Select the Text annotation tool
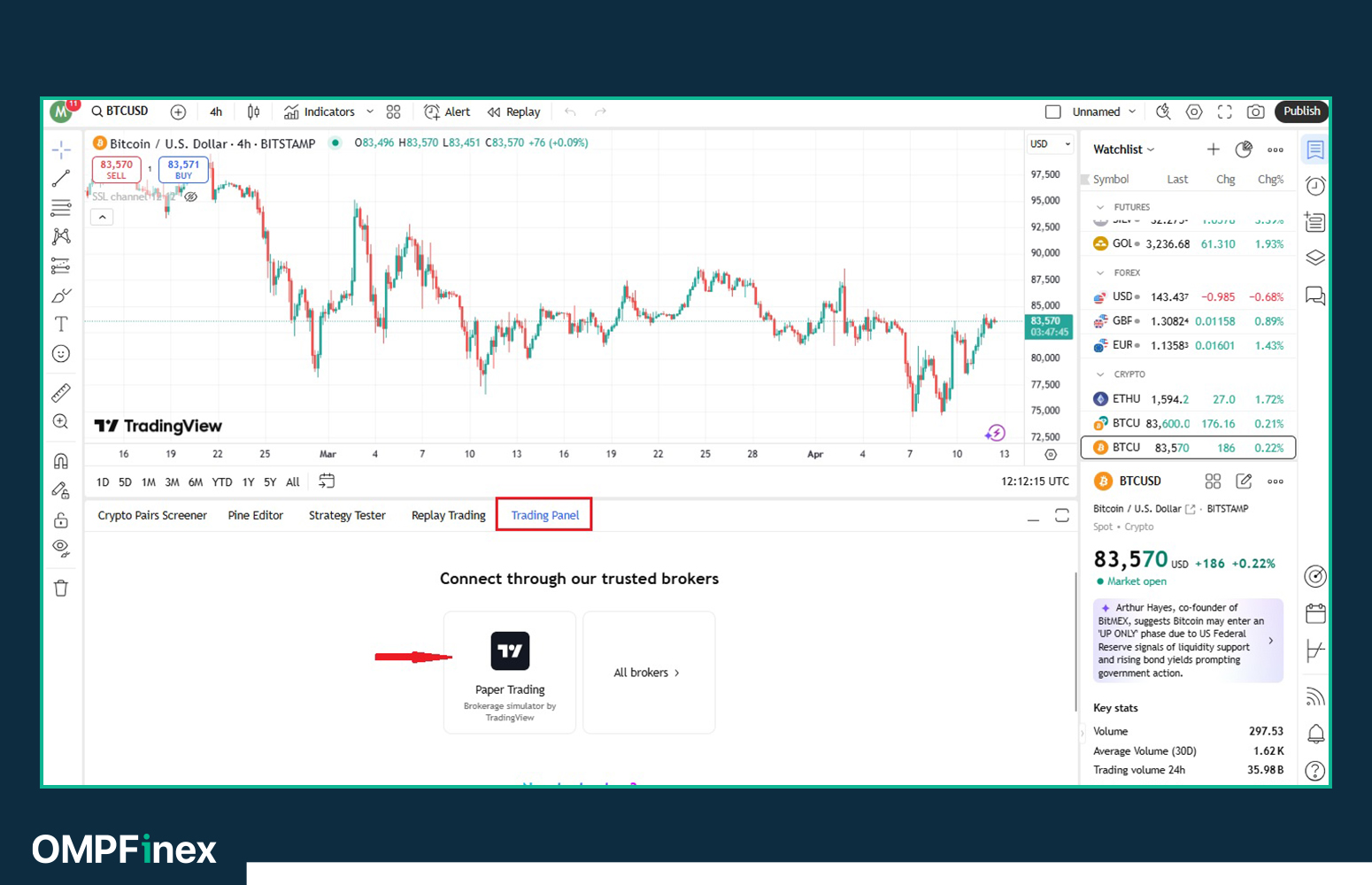The height and width of the screenshot is (885, 1372). click(x=61, y=324)
